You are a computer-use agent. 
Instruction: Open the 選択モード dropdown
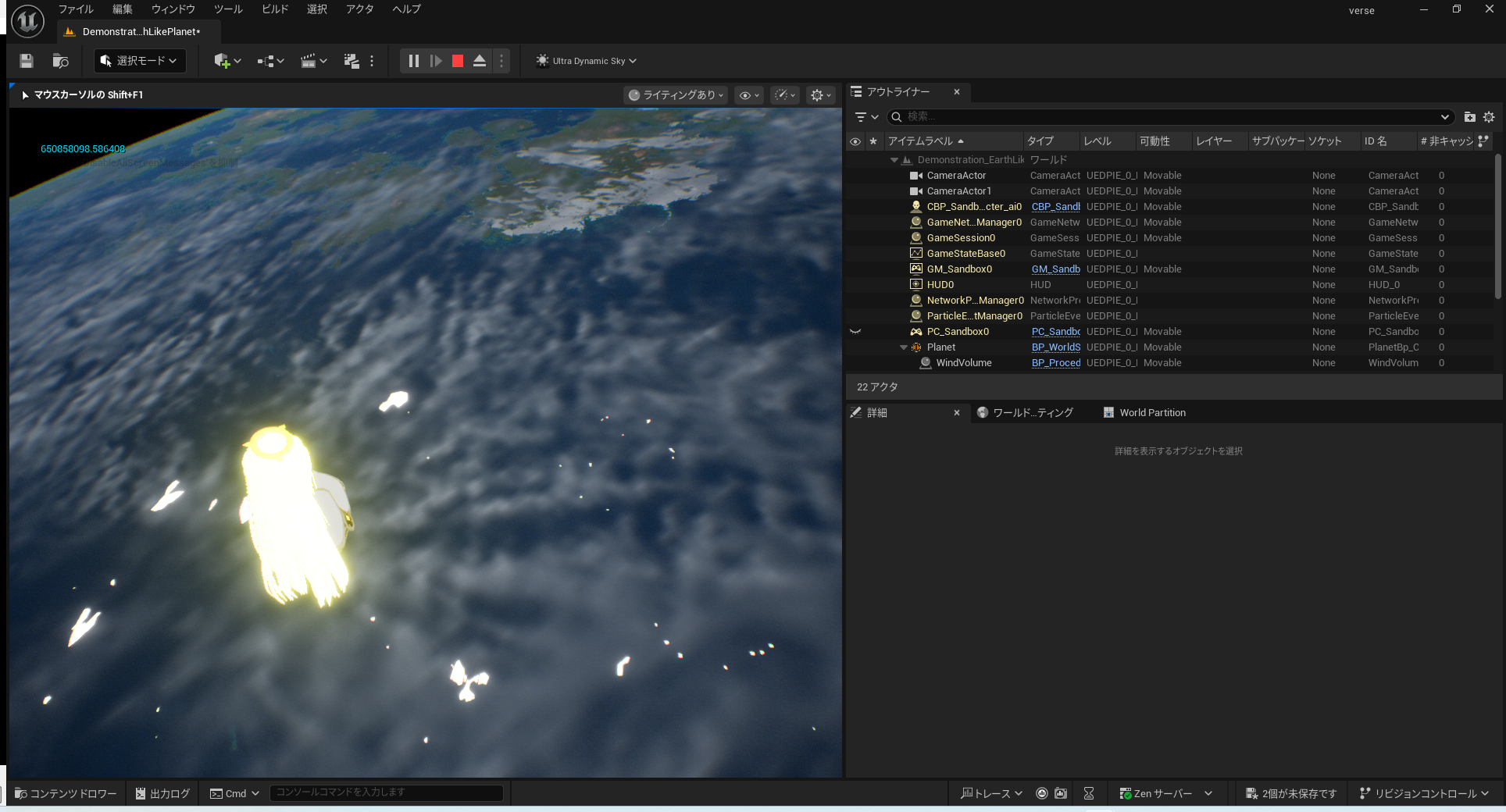coord(140,61)
